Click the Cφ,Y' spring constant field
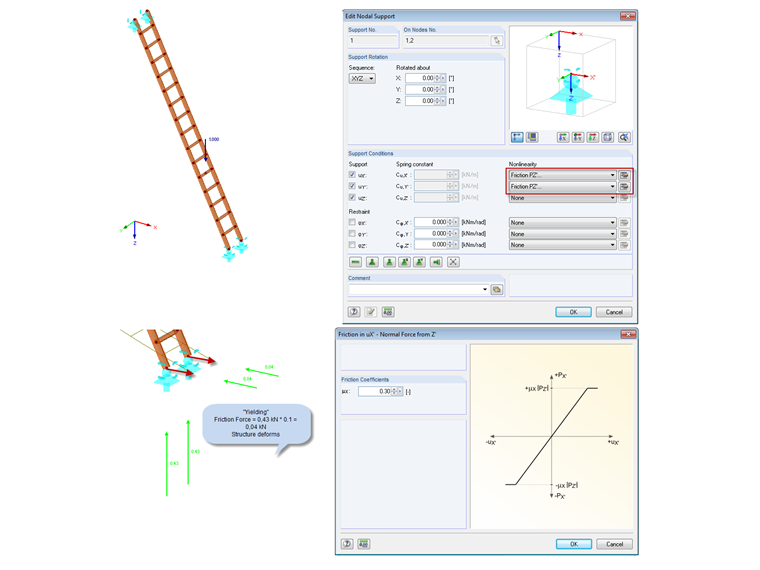This screenshot has width=760, height=570. (x=431, y=234)
